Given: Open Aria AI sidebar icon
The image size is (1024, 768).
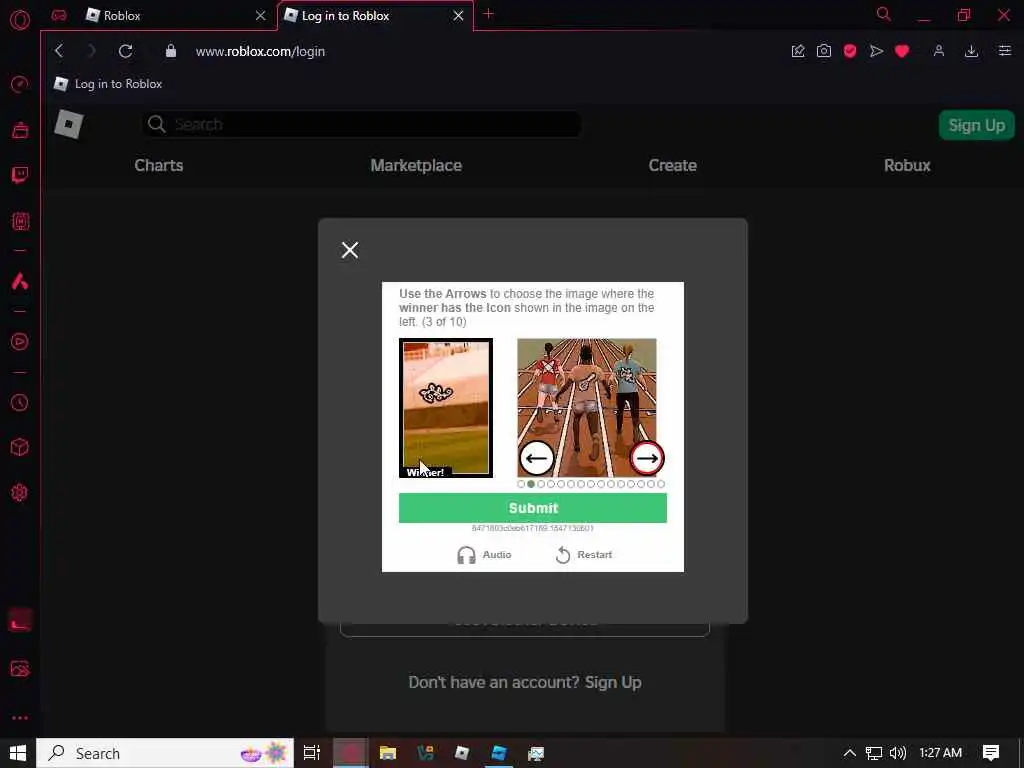Looking at the screenshot, I should pos(20,281).
